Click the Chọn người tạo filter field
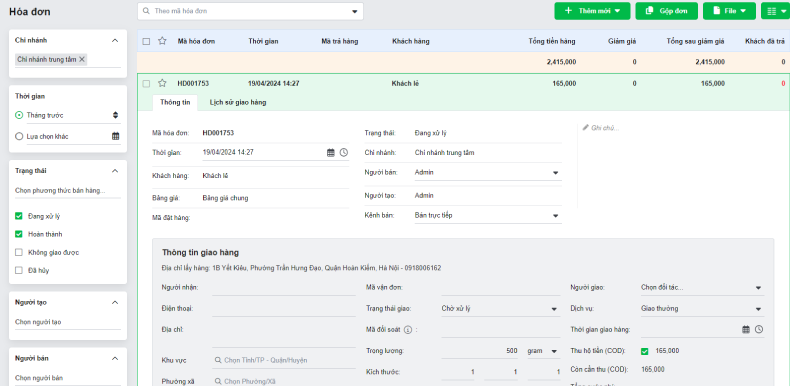The image size is (790, 386). tap(68, 322)
